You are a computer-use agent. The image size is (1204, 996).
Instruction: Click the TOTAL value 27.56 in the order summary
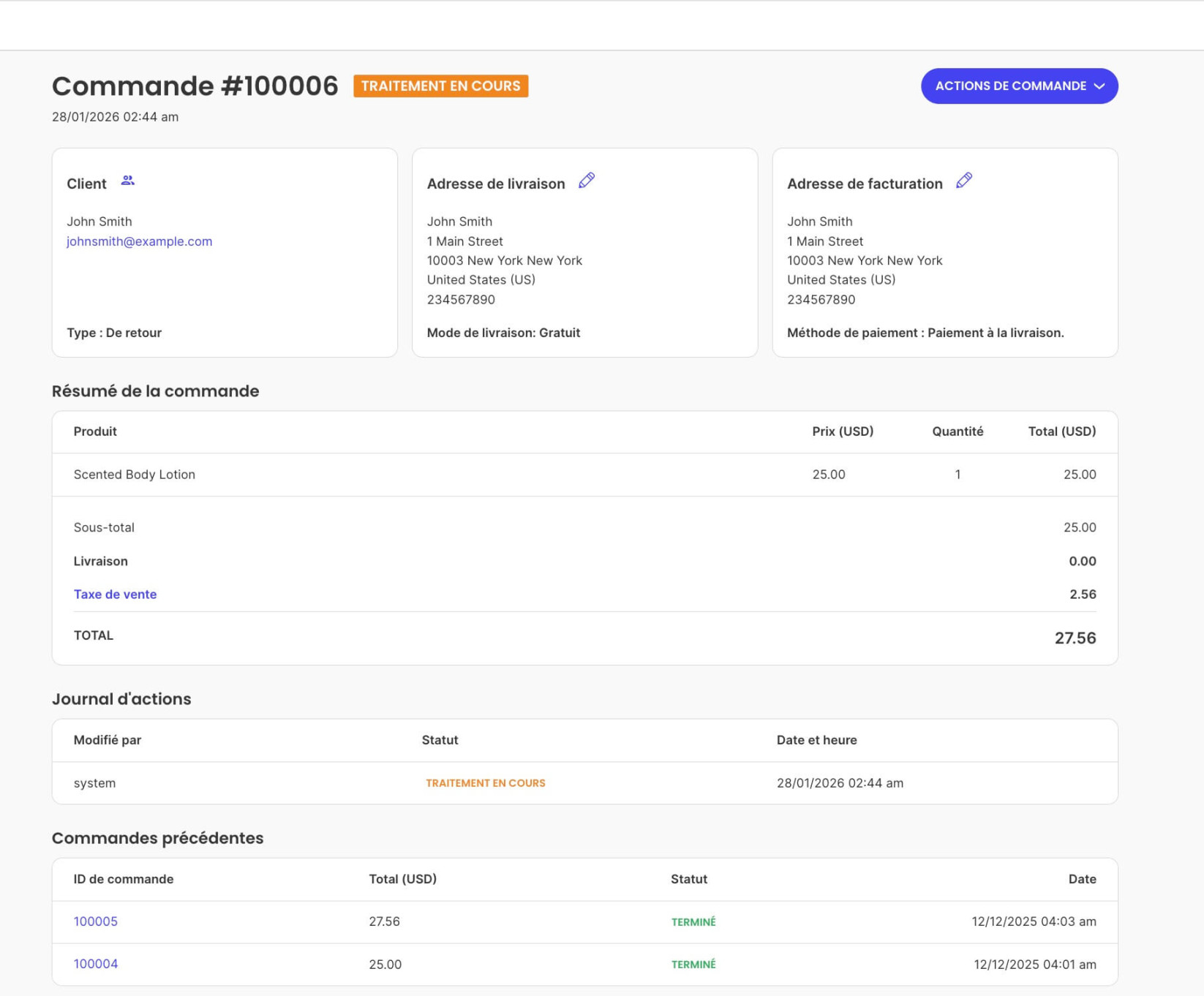pos(1075,638)
